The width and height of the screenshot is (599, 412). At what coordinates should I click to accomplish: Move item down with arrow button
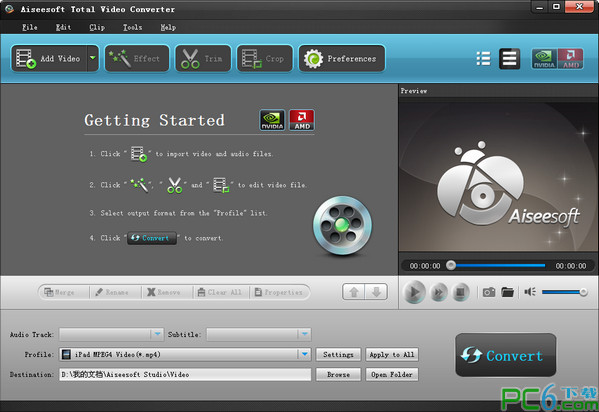pyautogui.click(x=376, y=292)
